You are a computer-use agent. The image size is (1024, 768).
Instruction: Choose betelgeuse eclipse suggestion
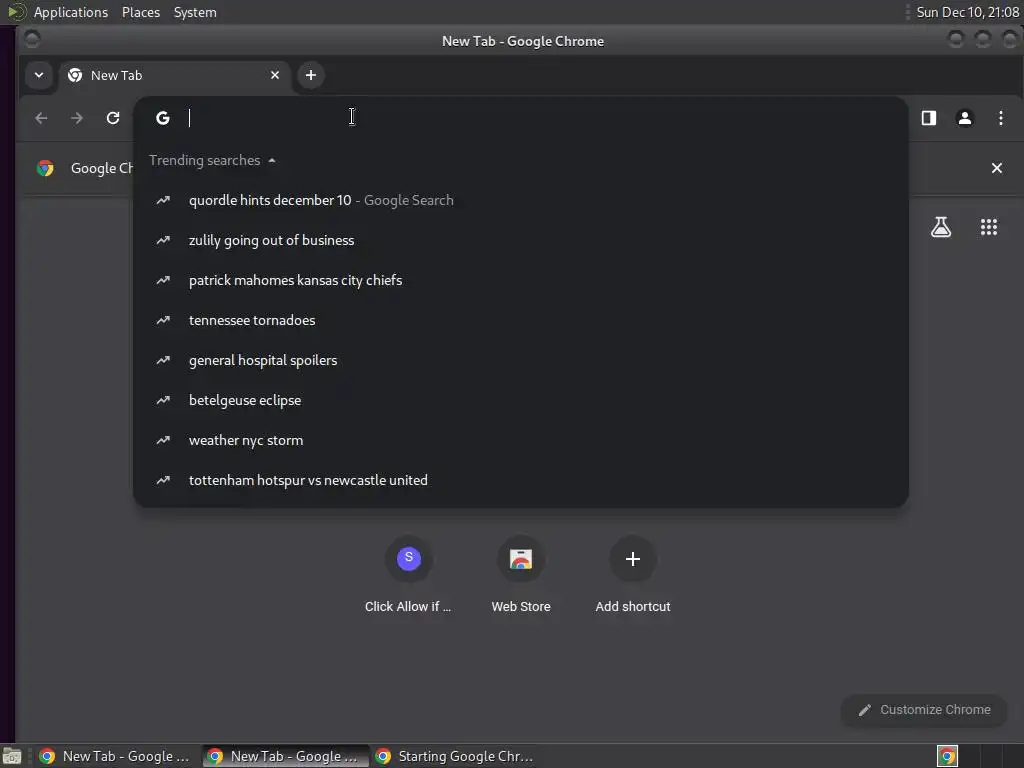(x=520, y=400)
